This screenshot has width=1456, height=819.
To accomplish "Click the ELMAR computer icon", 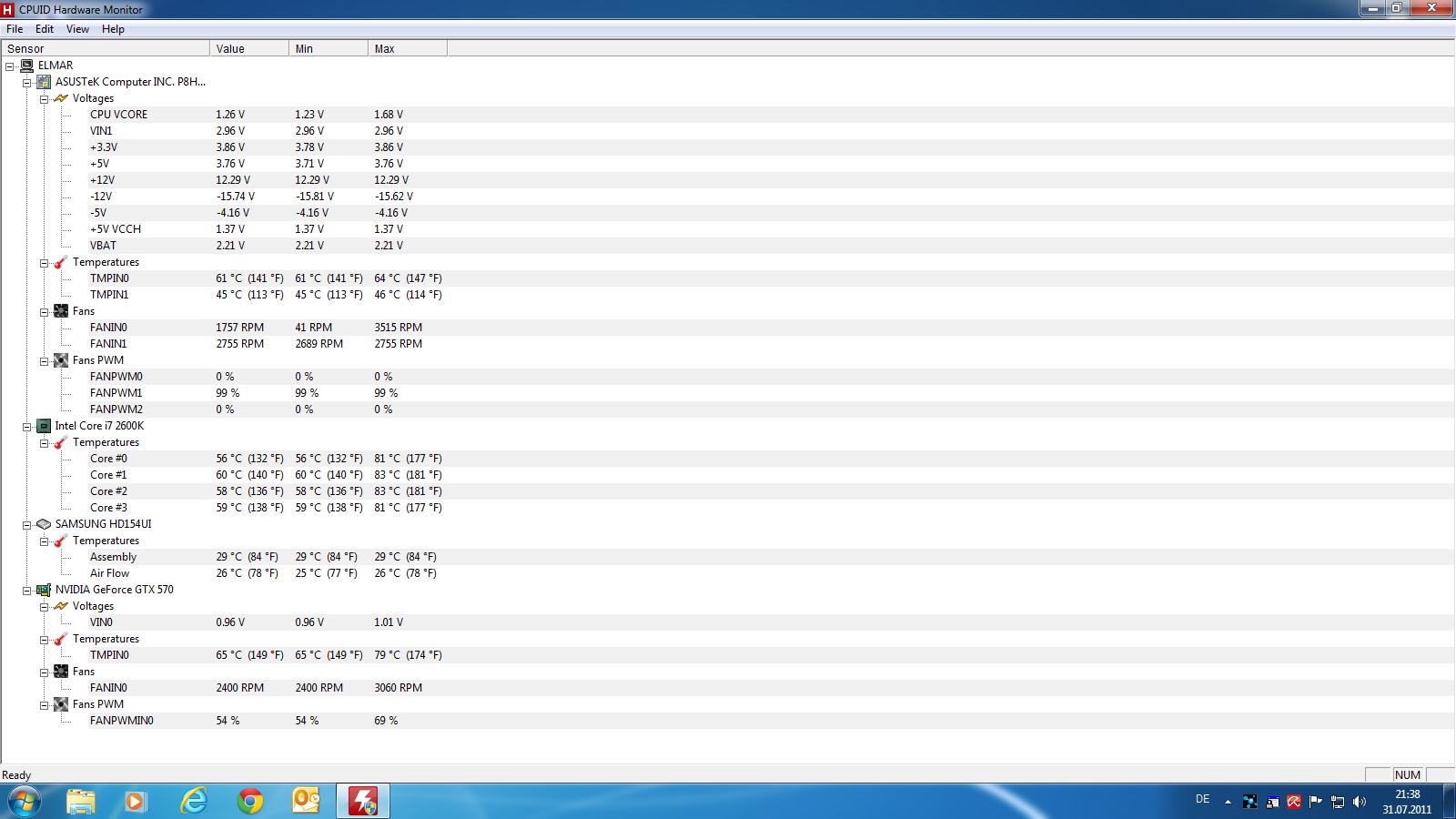I will point(26,66).
